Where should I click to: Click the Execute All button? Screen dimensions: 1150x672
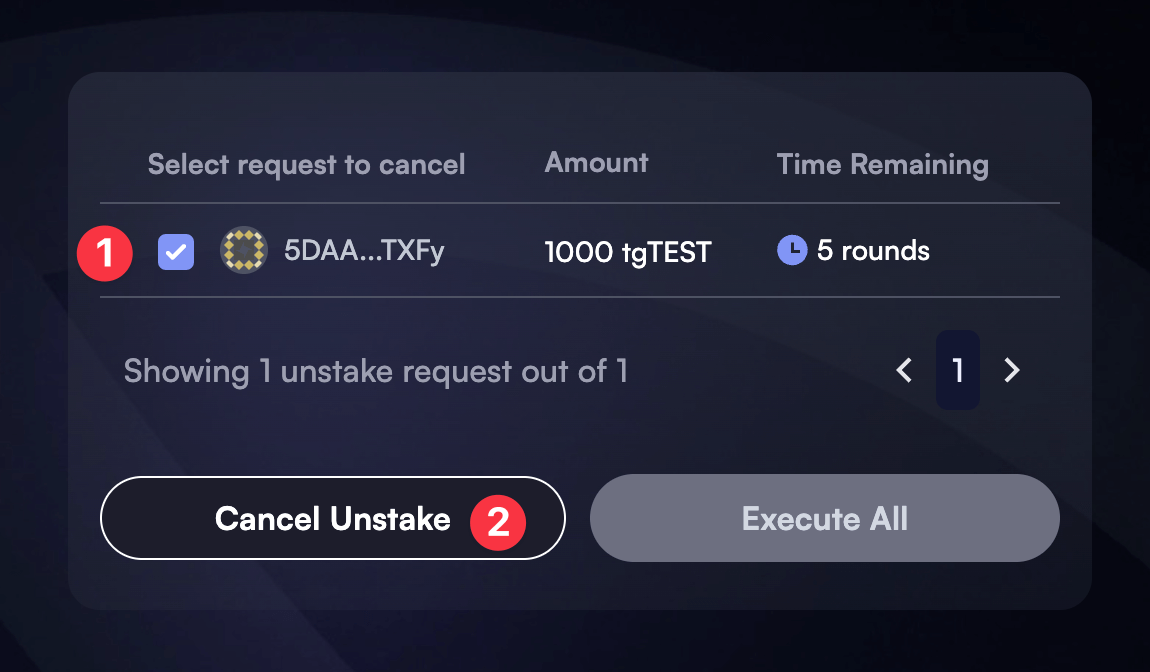pyautogui.click(x=824, y=518)
